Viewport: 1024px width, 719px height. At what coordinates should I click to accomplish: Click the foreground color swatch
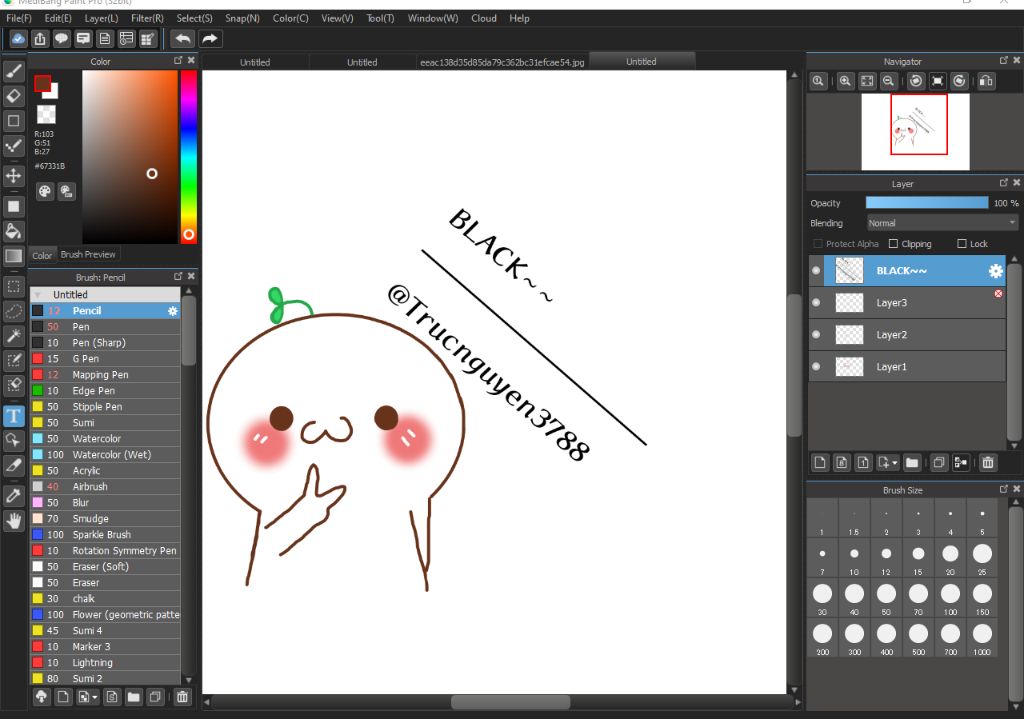(42, 84)
